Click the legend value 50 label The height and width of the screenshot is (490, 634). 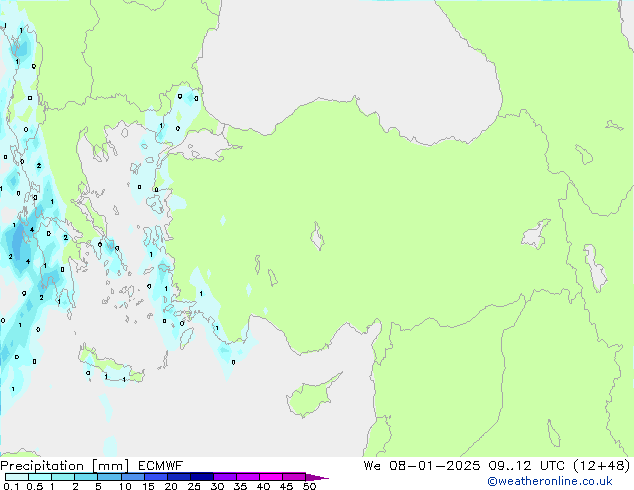(310, 486)
